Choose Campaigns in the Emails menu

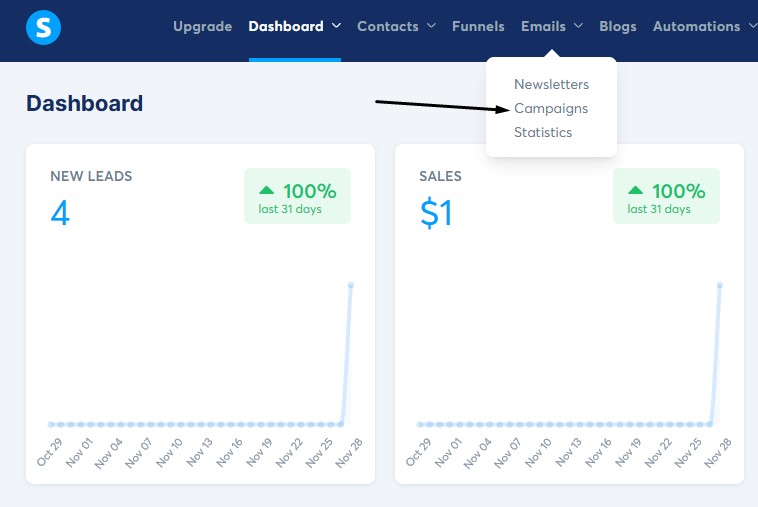551,108
